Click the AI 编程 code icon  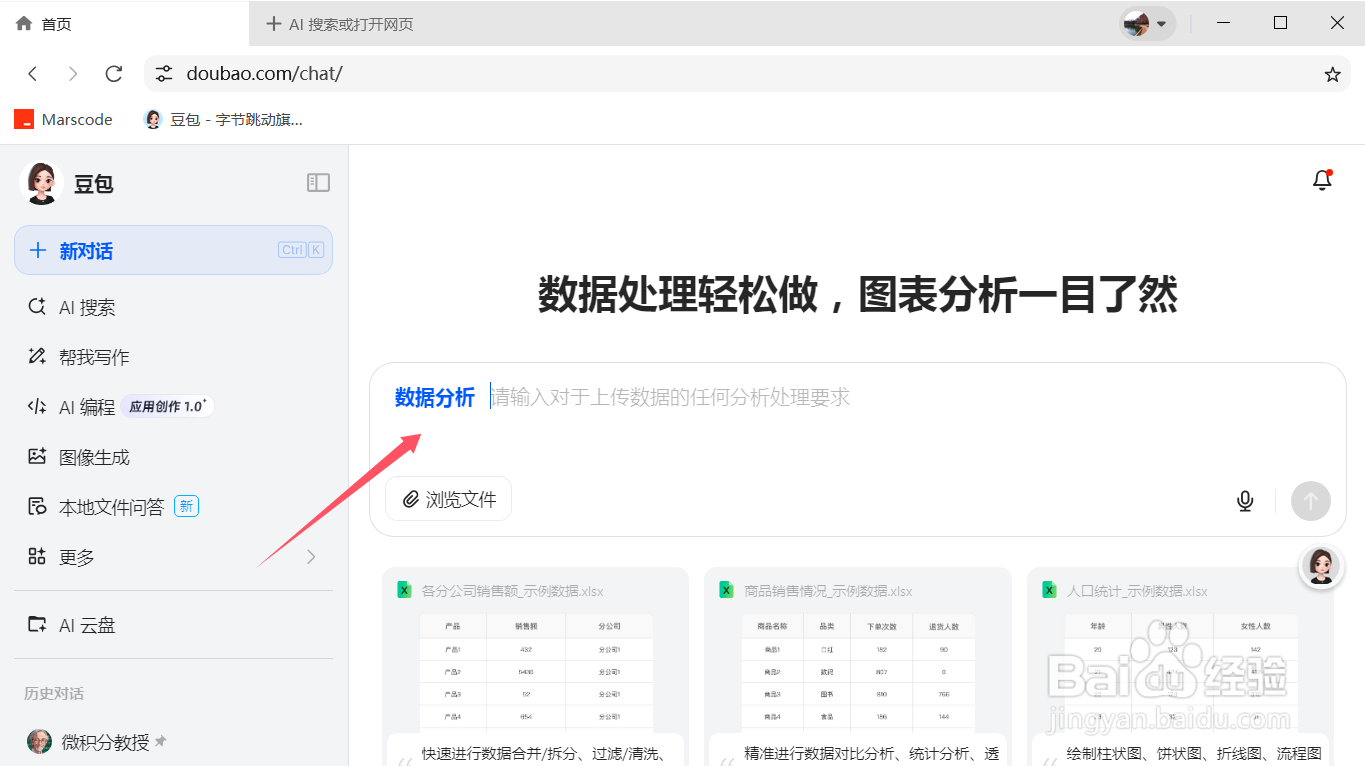[x=37, y=407]
